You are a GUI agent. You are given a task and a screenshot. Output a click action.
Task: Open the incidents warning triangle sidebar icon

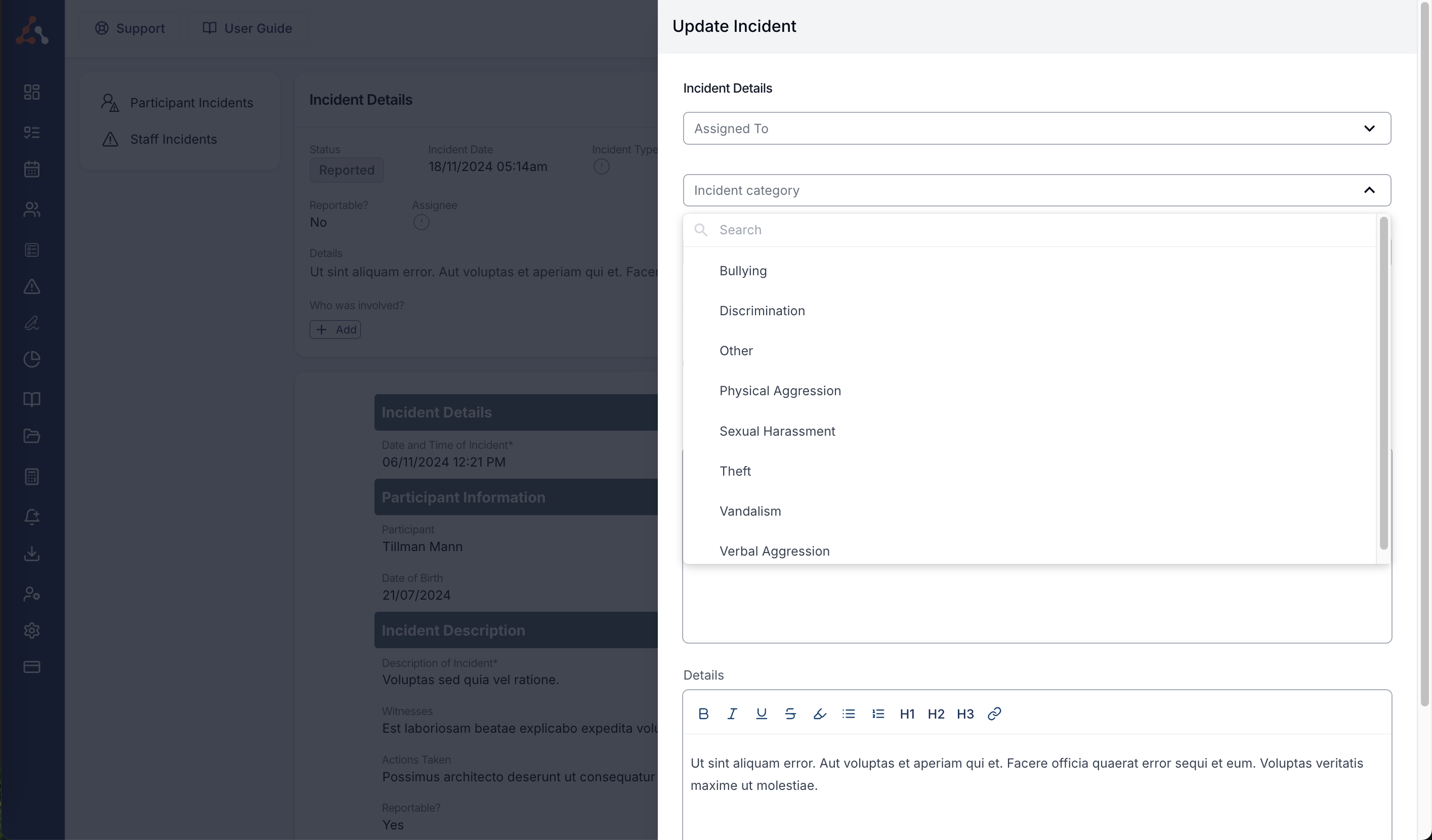32,286
